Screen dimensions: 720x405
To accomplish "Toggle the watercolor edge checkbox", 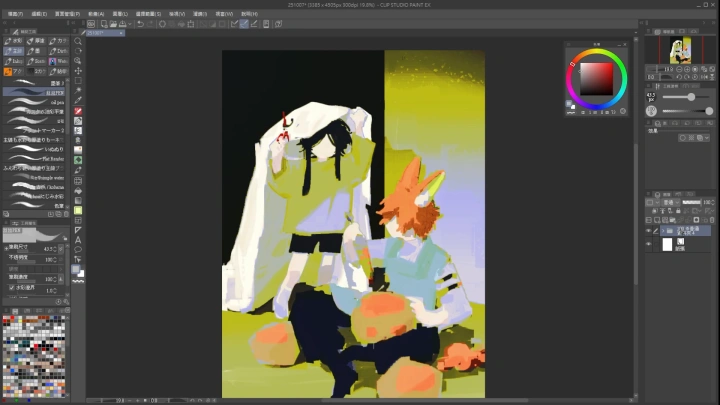I will (12, 286).
